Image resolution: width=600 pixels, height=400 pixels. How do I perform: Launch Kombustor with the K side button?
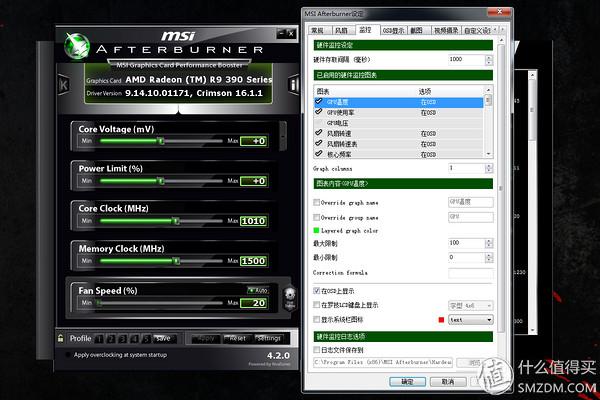(63, 85)
